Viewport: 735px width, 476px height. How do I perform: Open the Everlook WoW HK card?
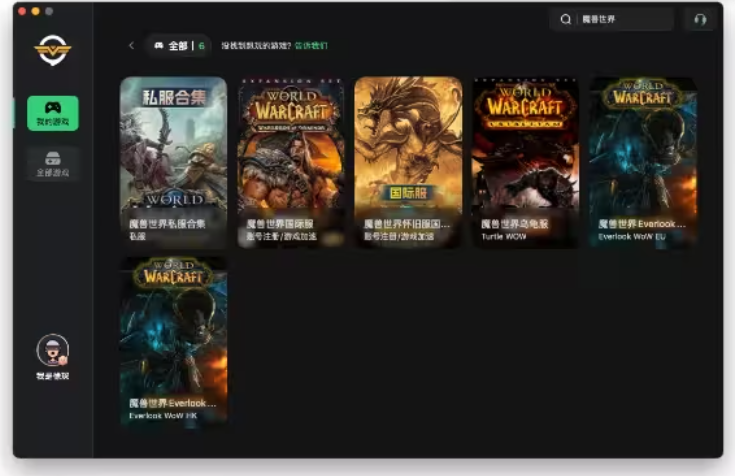pyautogui.click(x=173, y=341)
